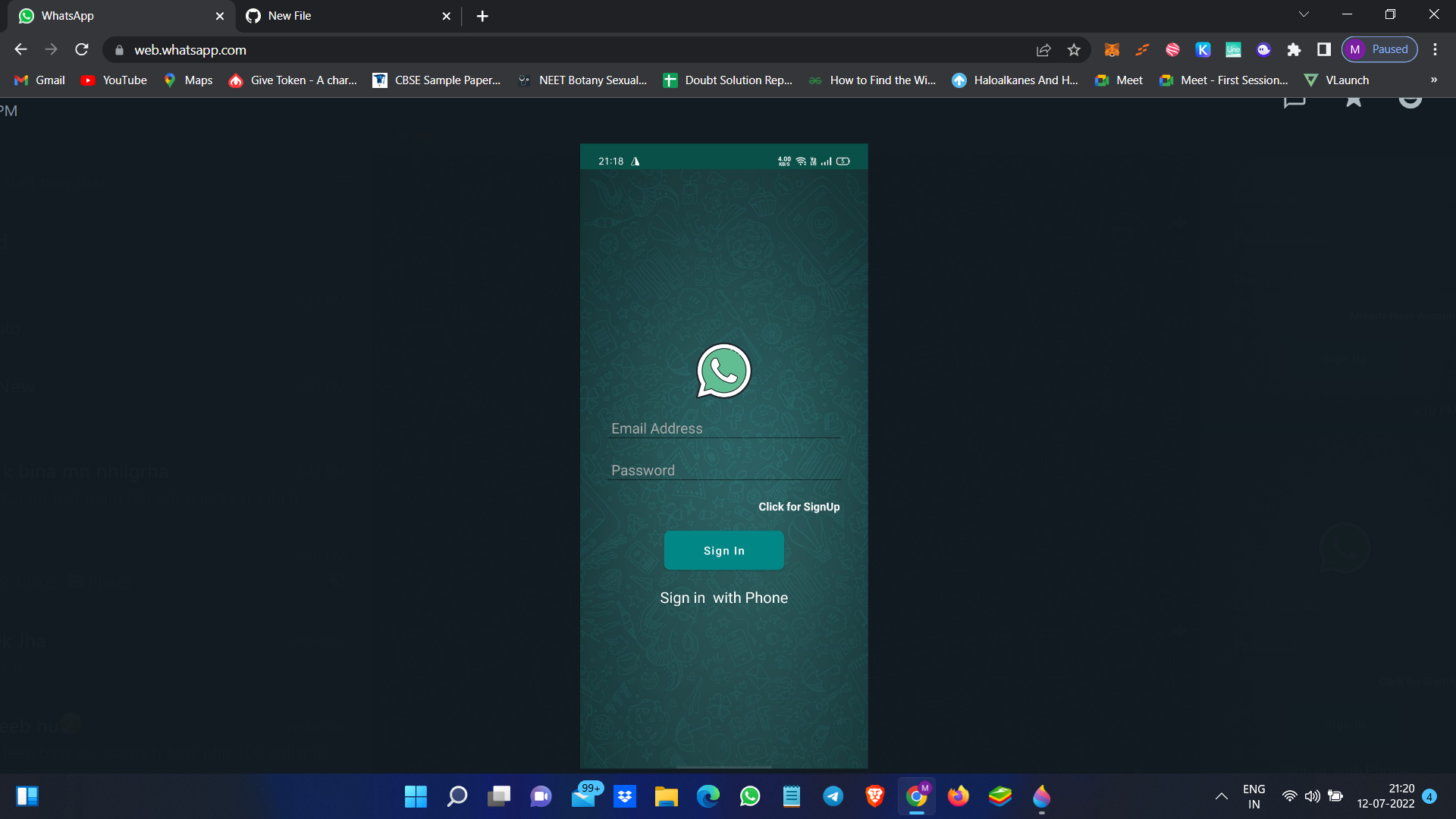Click the Email Address input field

click(724, 428)
